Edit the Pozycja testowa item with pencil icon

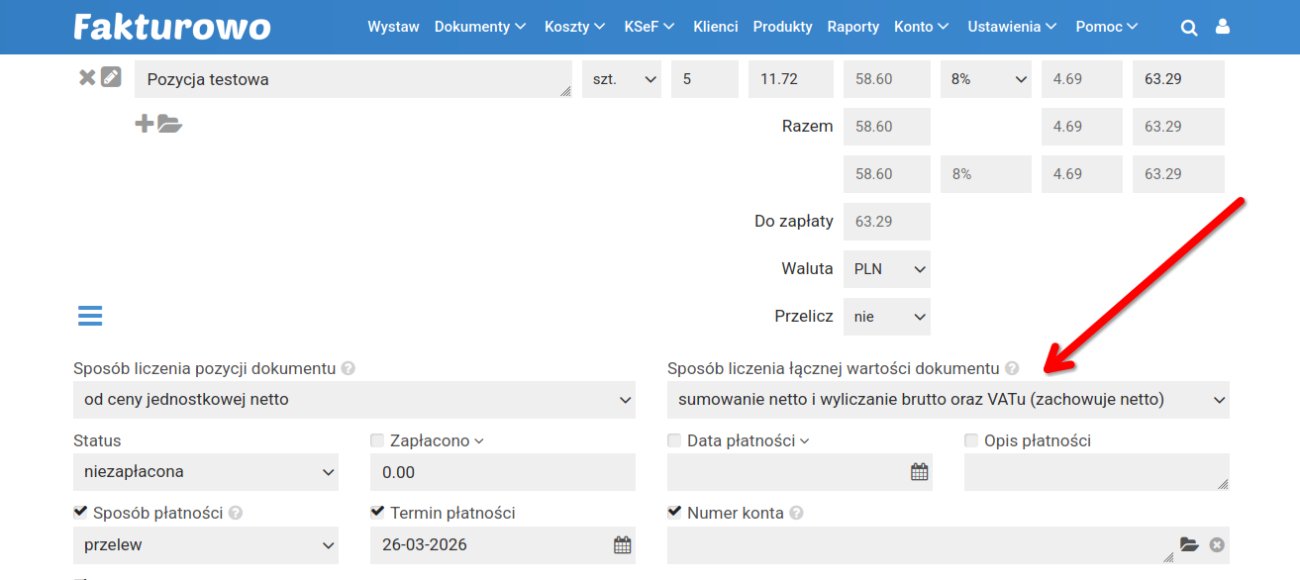coord(109,76)
